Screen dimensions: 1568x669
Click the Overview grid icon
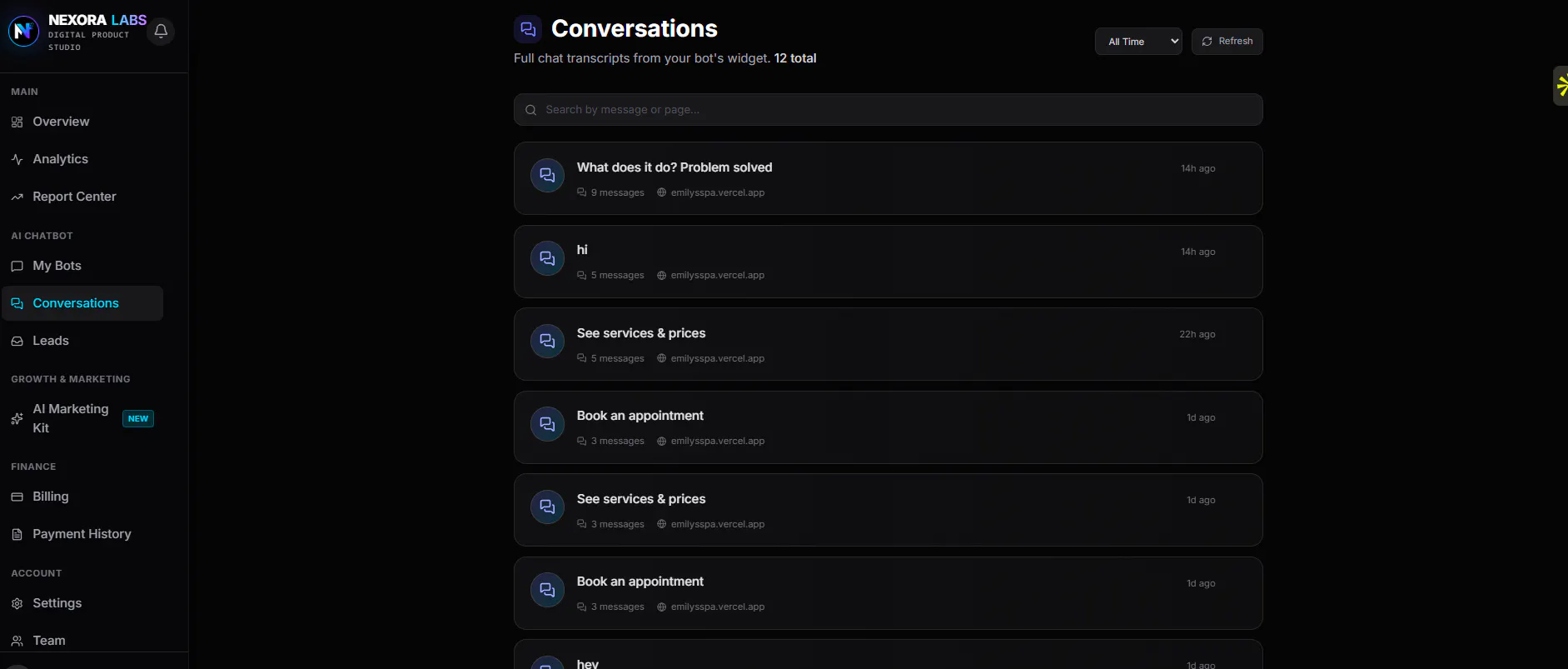click(17, 122)
